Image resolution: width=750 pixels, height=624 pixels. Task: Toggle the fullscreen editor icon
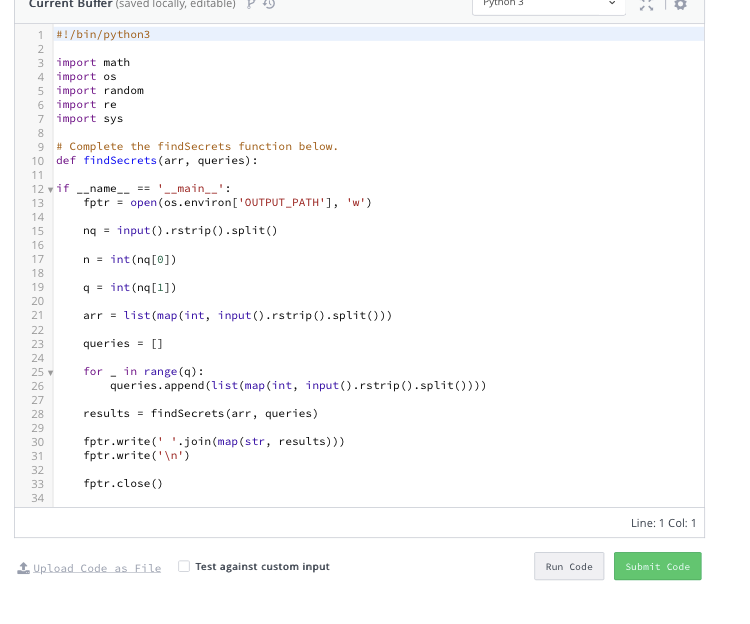click(x=647, y=5)
